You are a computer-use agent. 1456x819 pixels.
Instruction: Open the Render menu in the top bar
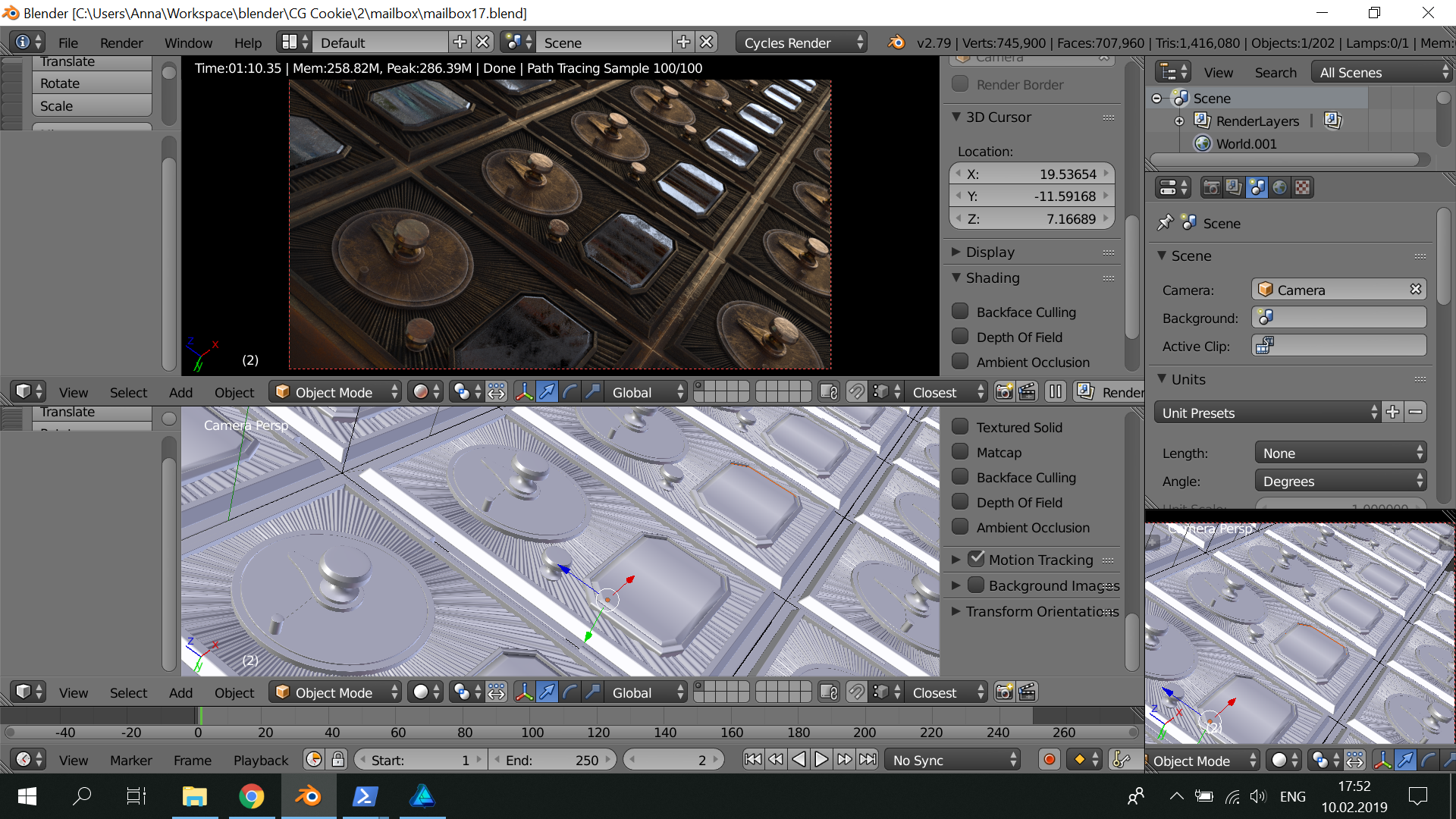(121, 42)
